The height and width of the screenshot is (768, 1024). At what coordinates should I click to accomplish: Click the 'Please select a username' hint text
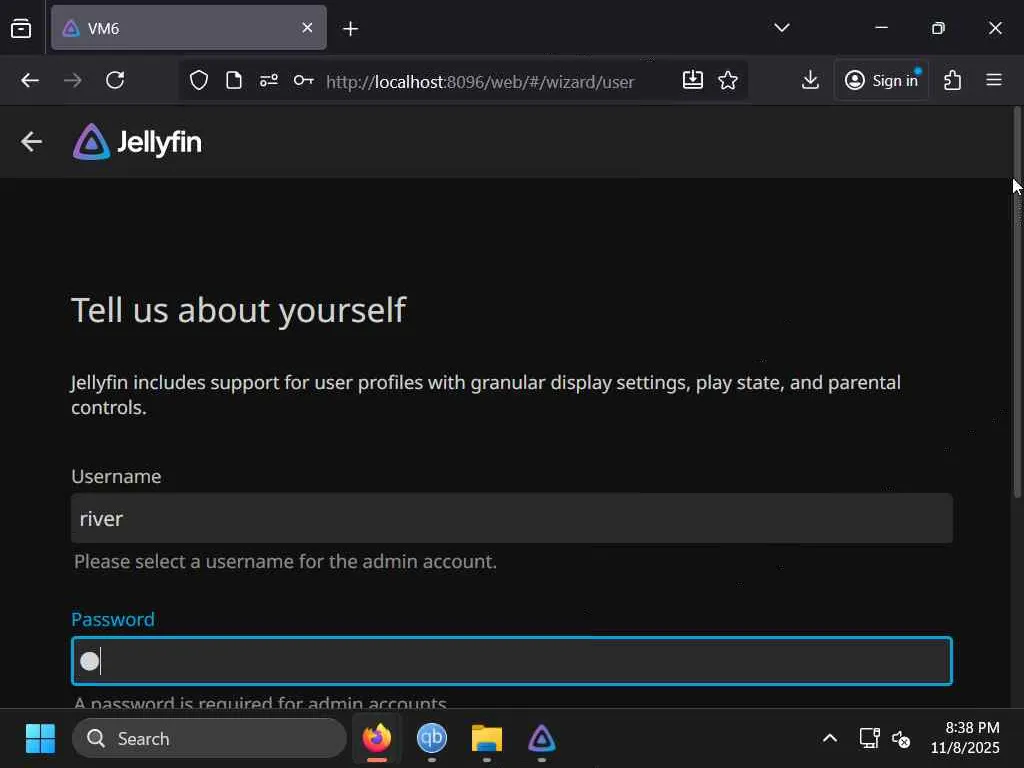click(285, 562)
